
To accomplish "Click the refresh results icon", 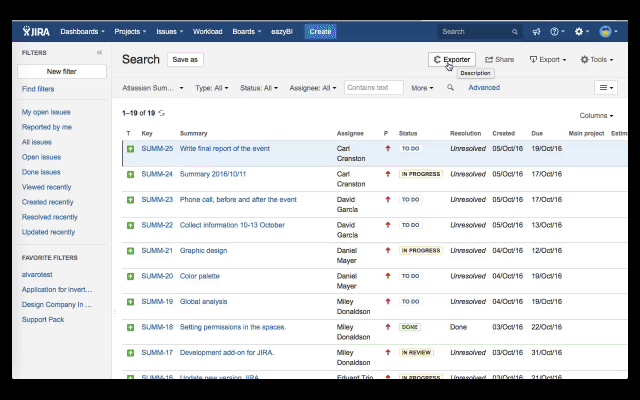I will coord(162,114).
